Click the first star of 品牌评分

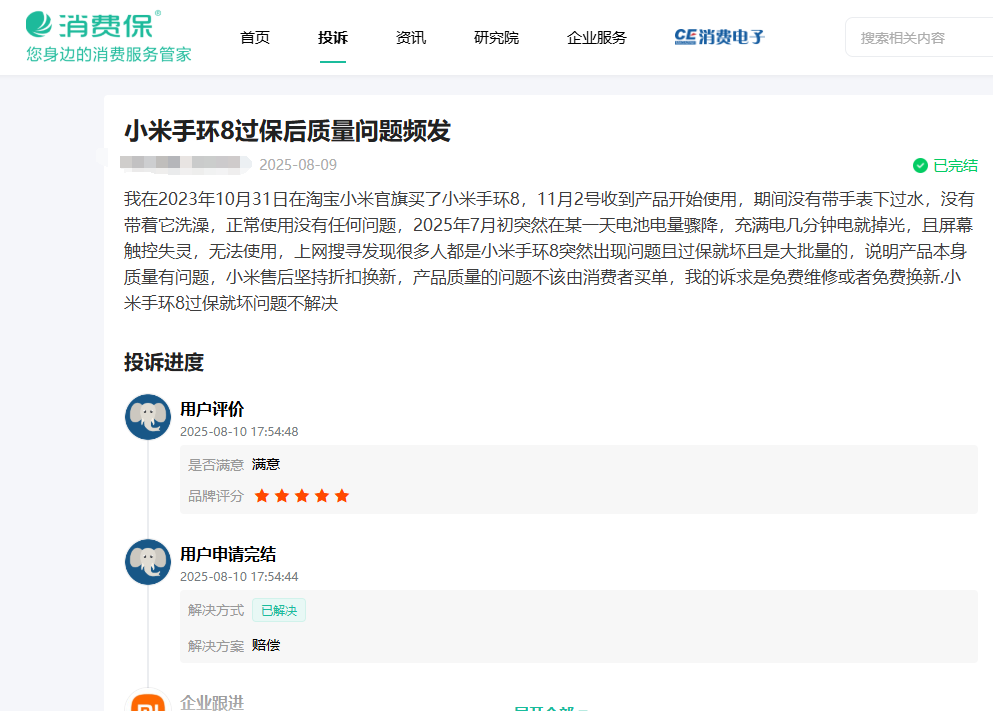click(x=262, y=496)
